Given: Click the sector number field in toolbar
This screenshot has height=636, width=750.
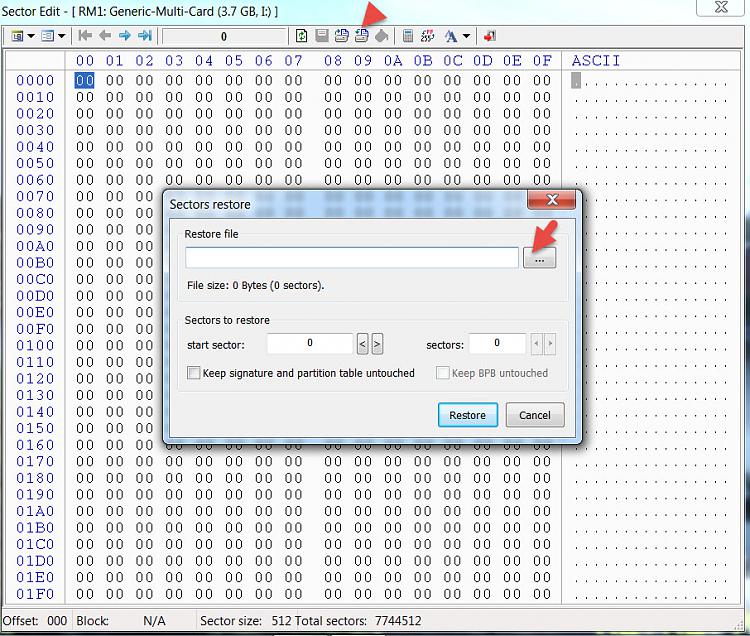Looking at the screenshot, I should 224,37.
